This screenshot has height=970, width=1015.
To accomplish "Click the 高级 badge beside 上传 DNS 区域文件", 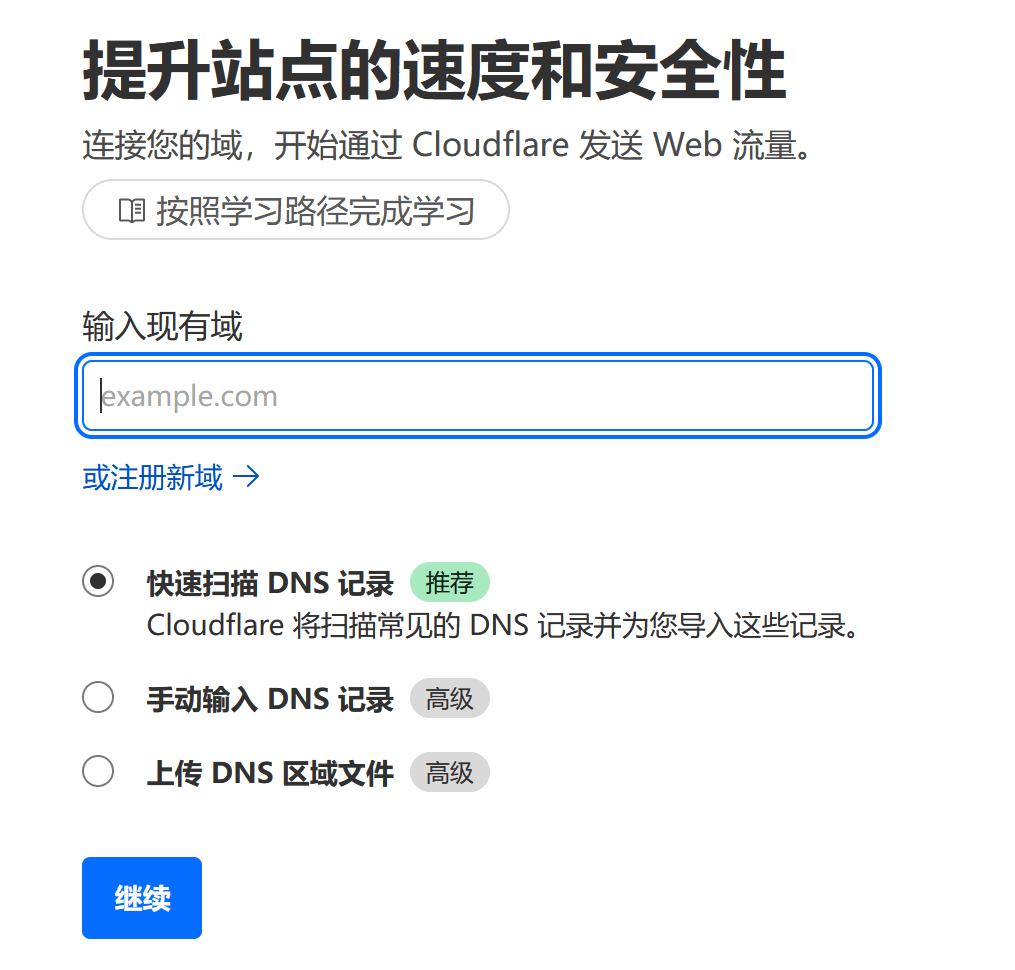I will (450, 772).
